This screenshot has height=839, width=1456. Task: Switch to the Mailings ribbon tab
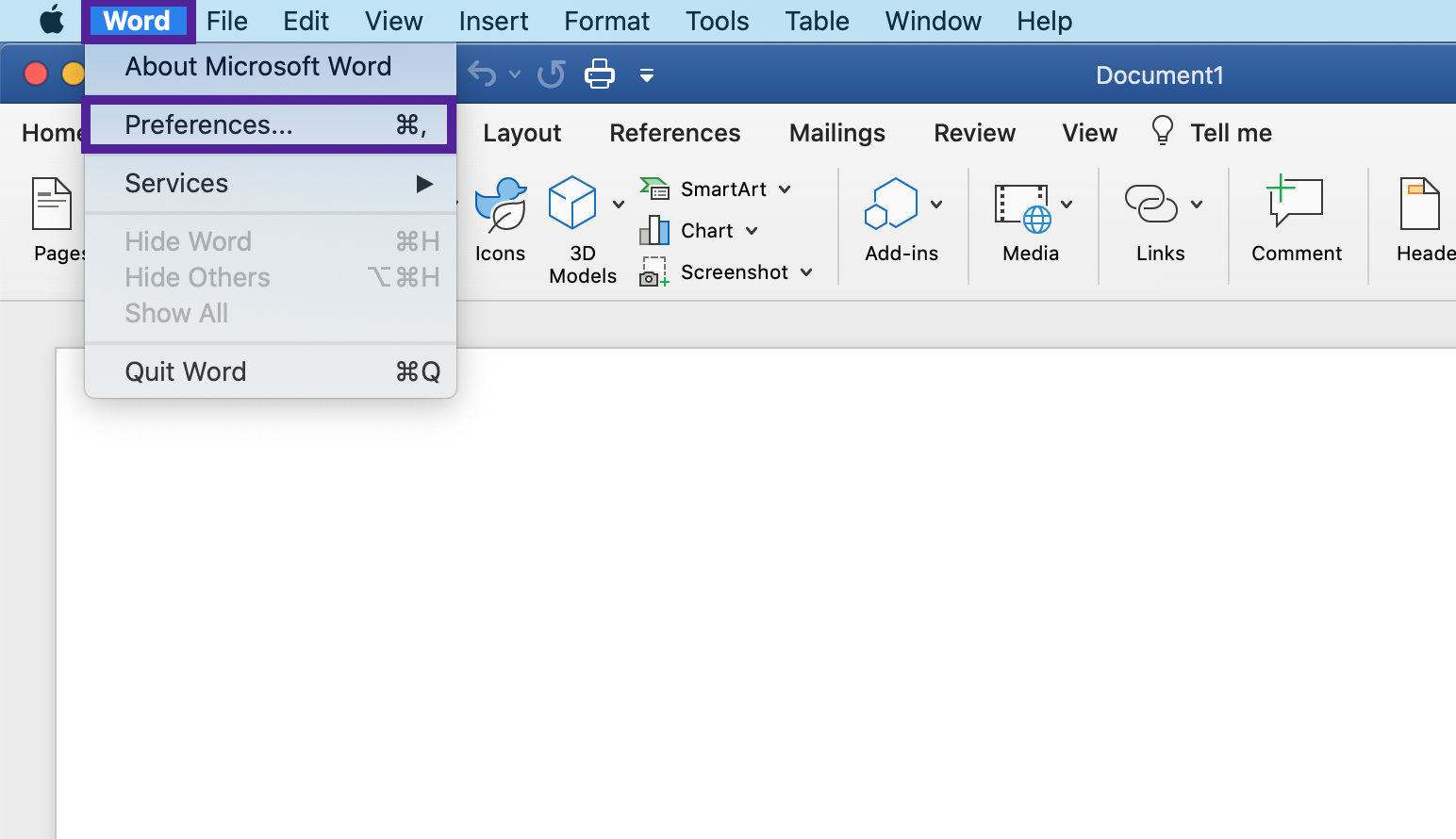click(836, 133)
